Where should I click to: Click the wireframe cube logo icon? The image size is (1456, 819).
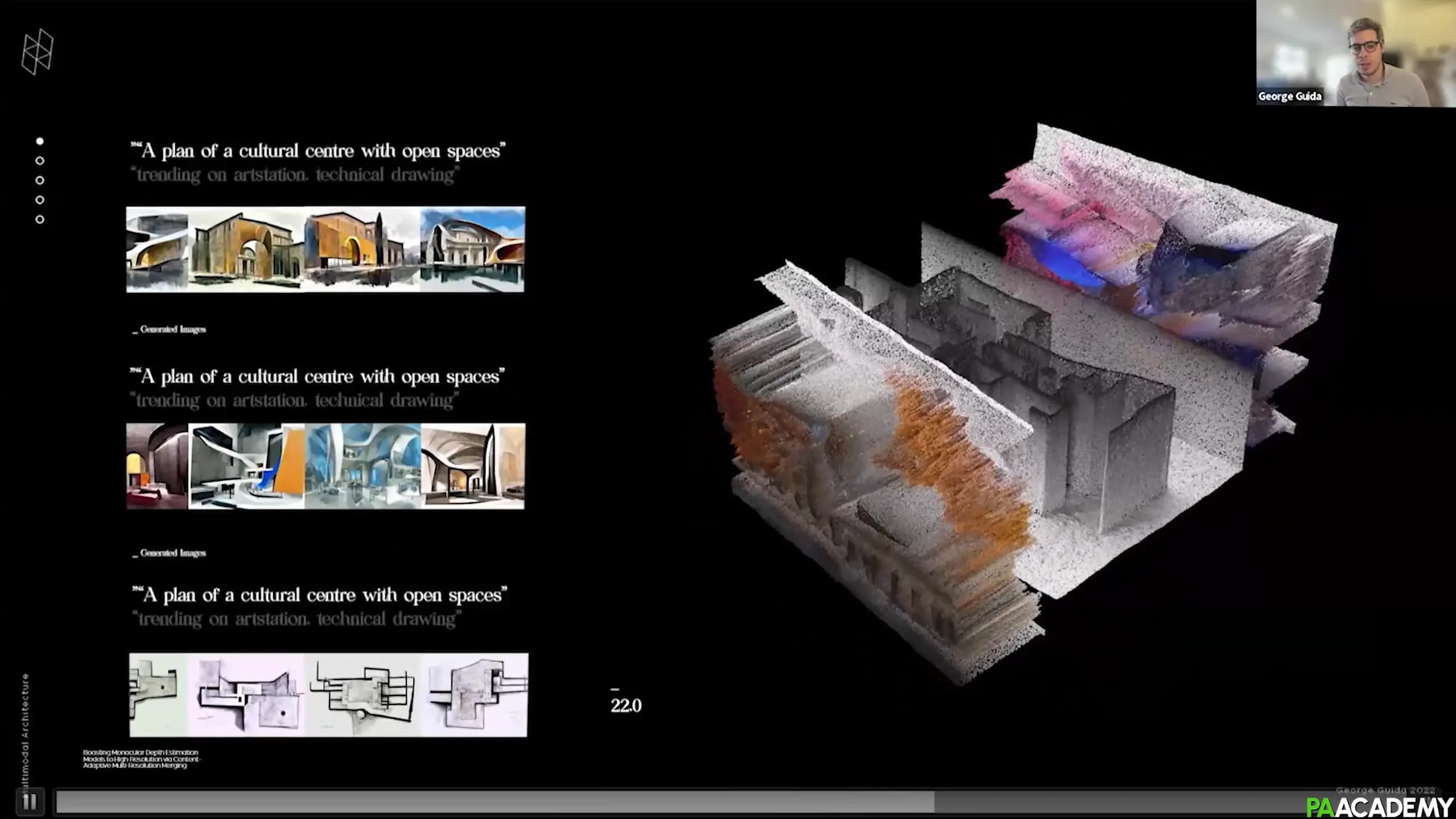pos(38,52)
